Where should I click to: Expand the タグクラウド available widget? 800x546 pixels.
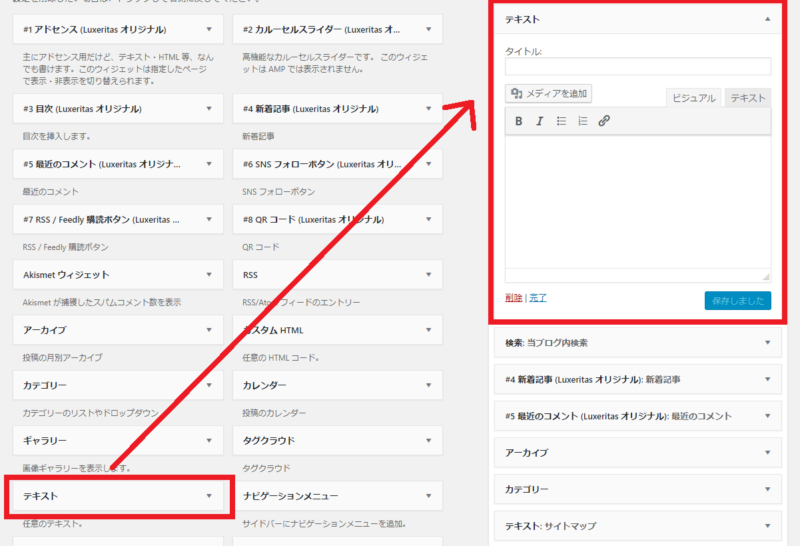428,440
